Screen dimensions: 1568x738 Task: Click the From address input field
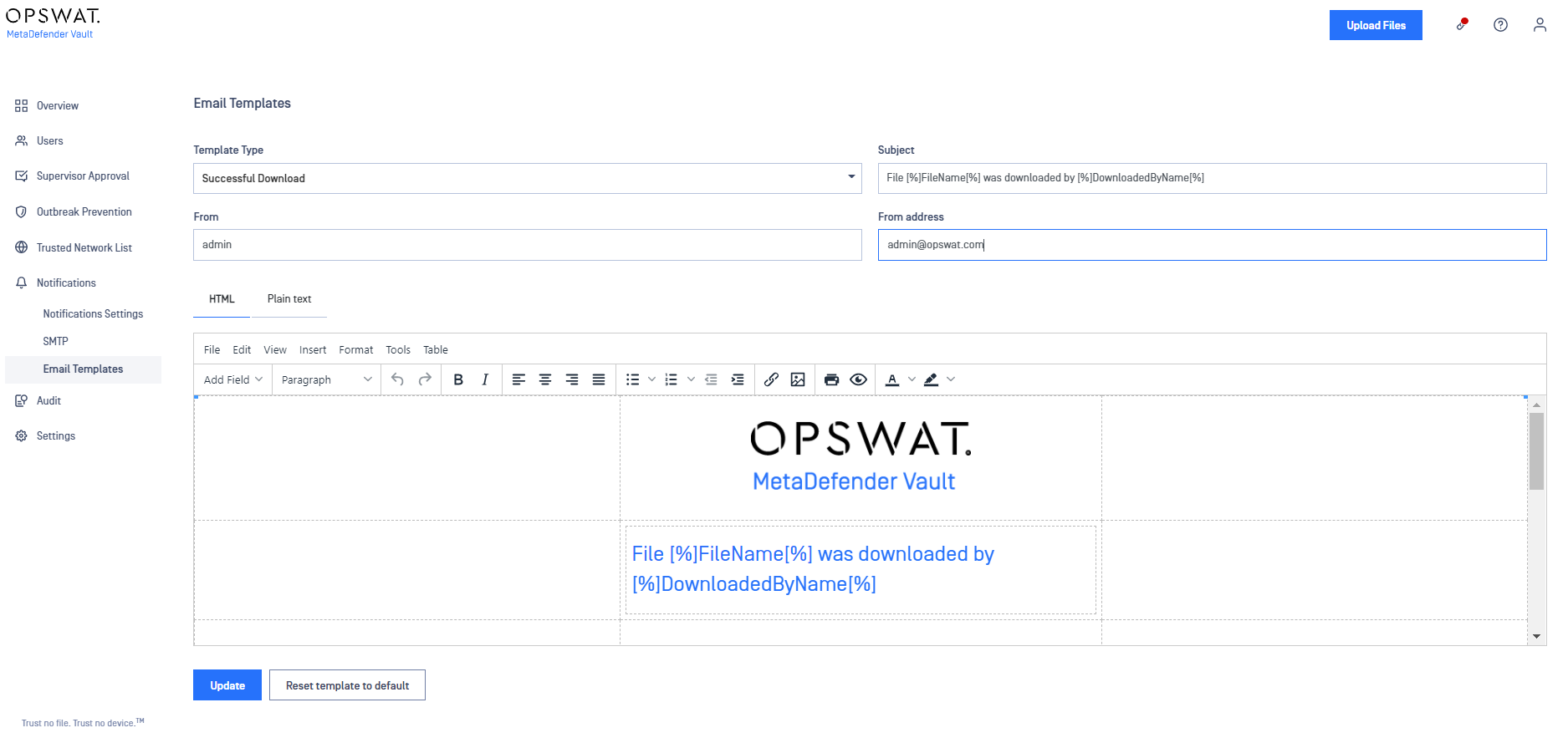click(1212, 245)
